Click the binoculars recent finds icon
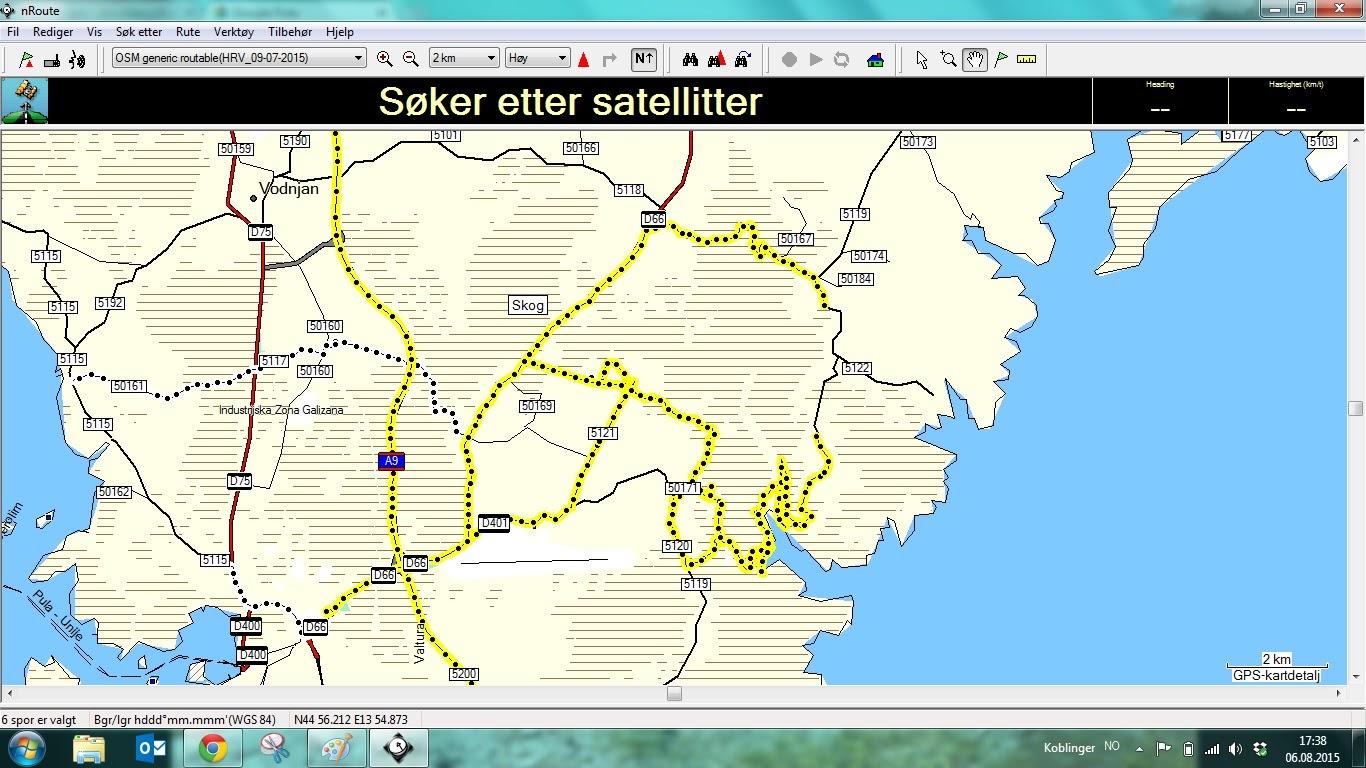The height and width of the screenshot is (768, 1366). pyautogui.click(x=742, y=59)
